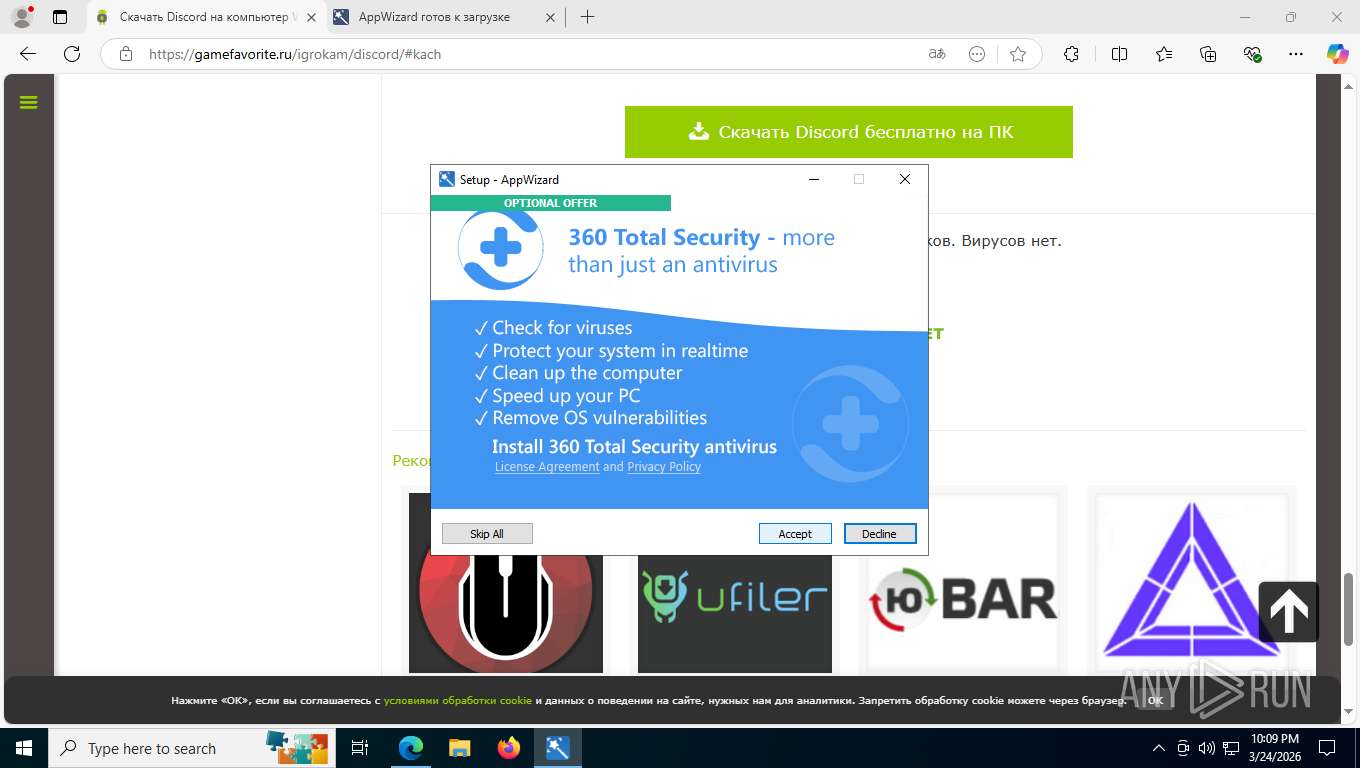Toggle split screen view icon
Image resolution: width=1360 pixels, height=768 pixels.
point(1120,54)
